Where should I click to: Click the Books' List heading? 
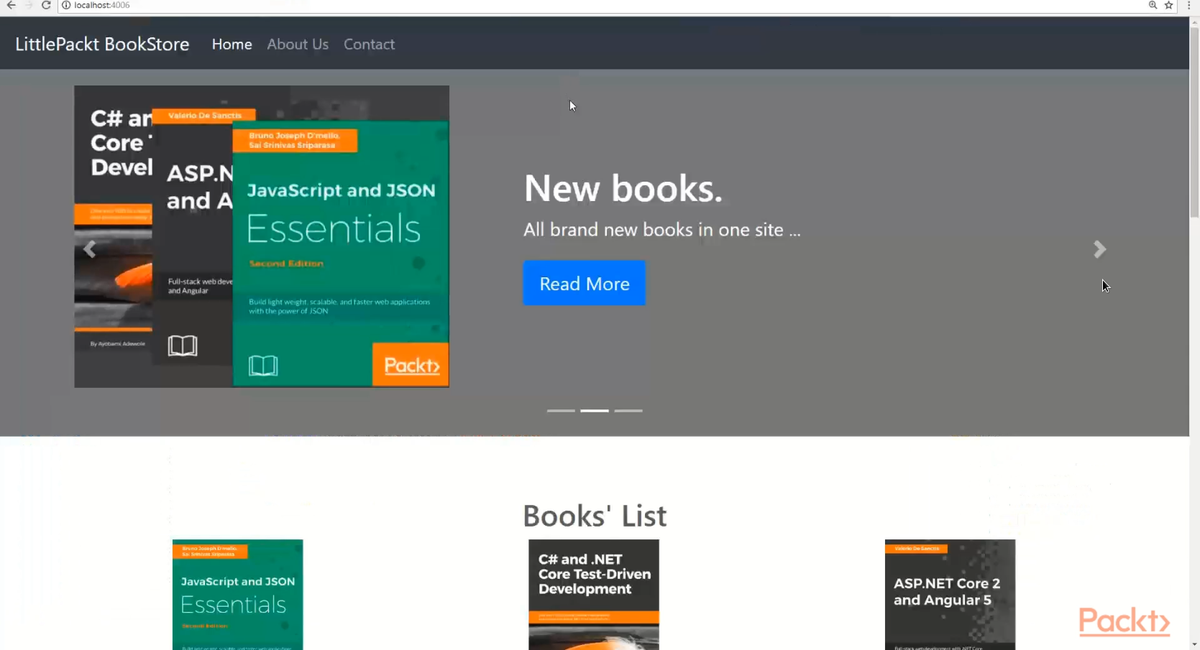point(595,516)
